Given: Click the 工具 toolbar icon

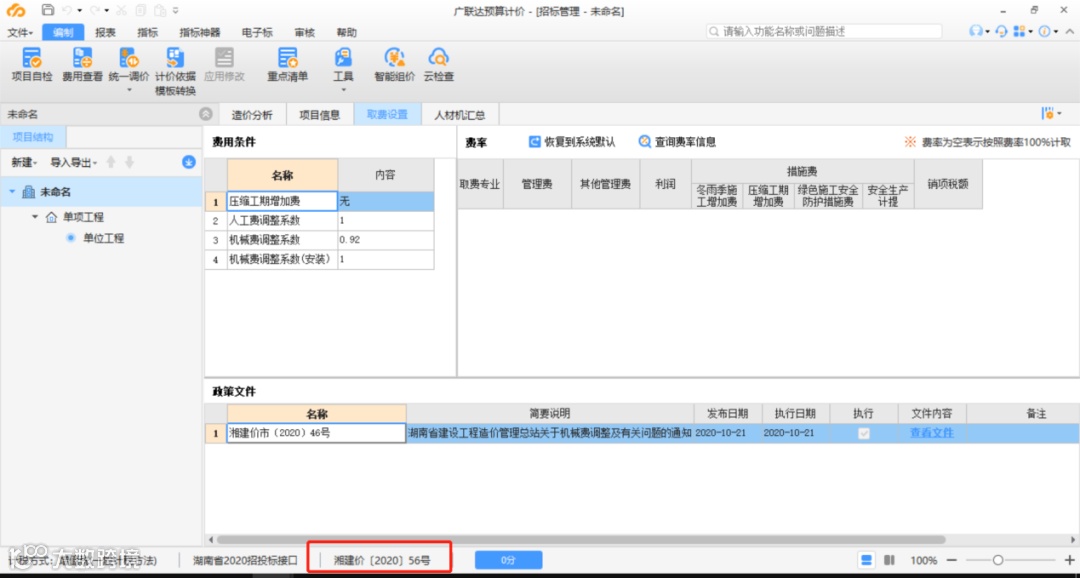Looking at the screenshot, I should [x=343, y=58].
